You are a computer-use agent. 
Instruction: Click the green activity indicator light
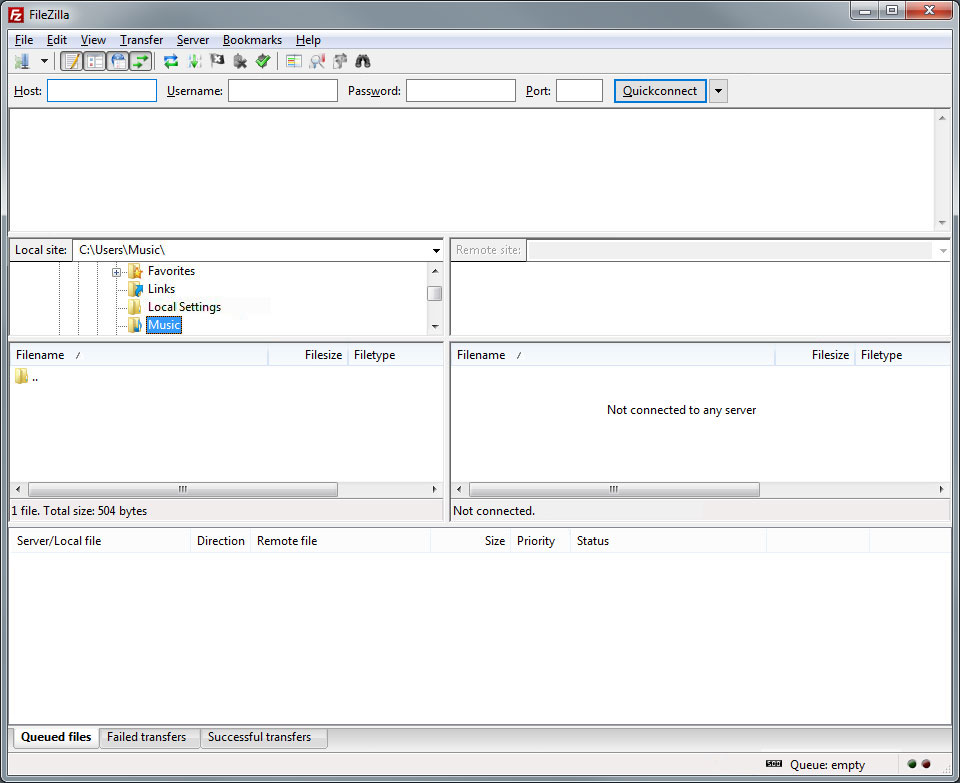pyautogui.click(x=912, y=764)
